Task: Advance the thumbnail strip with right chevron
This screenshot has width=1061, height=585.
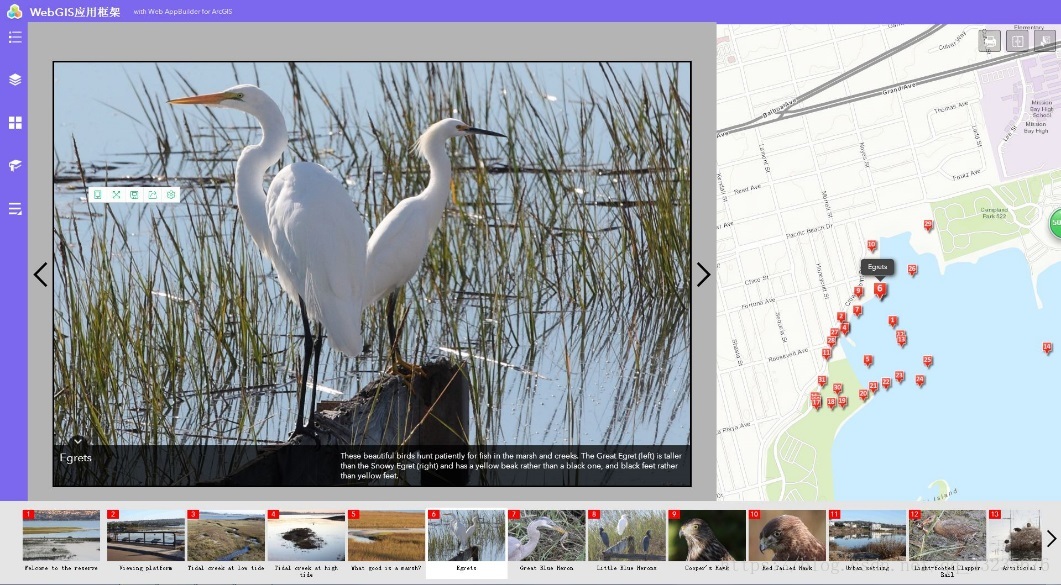Action: pyautogui.click(x=1051, y=538)
